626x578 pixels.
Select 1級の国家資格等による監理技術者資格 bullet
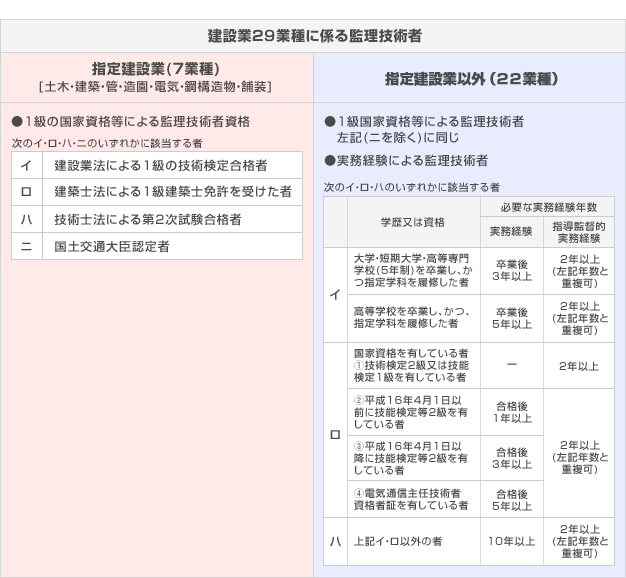click(x=131, y=121)
